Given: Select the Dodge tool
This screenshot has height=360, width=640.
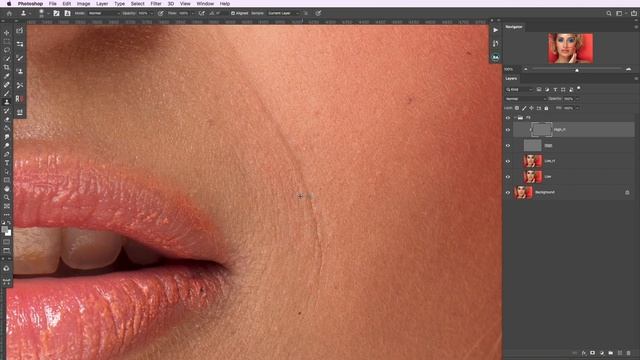Looking at the screenshot, I should pos(7,145).
